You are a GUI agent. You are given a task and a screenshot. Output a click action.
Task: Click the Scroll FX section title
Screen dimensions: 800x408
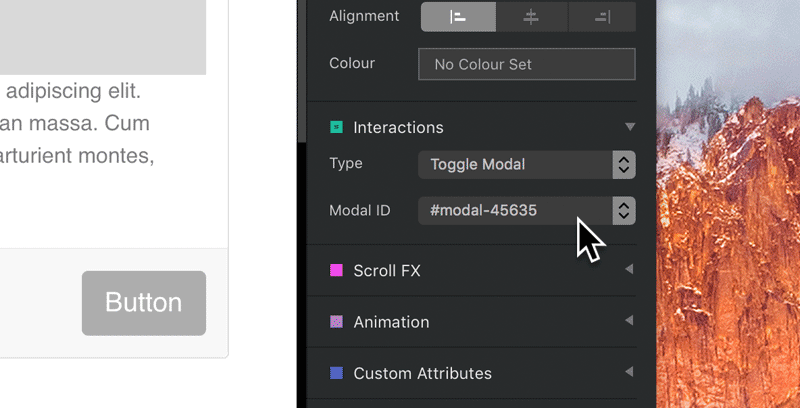click(x=387, y=270)
